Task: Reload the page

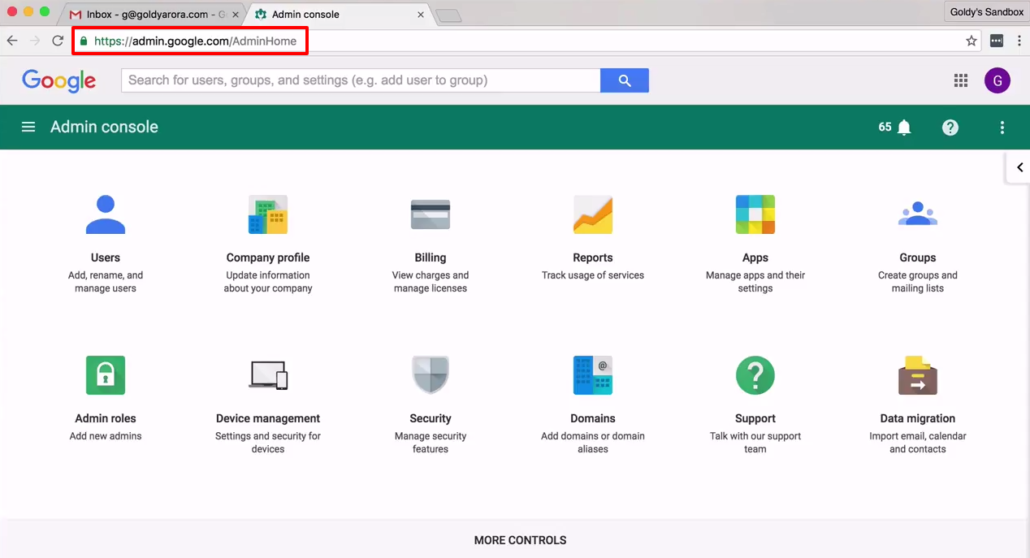Action: tap(58, 41)
